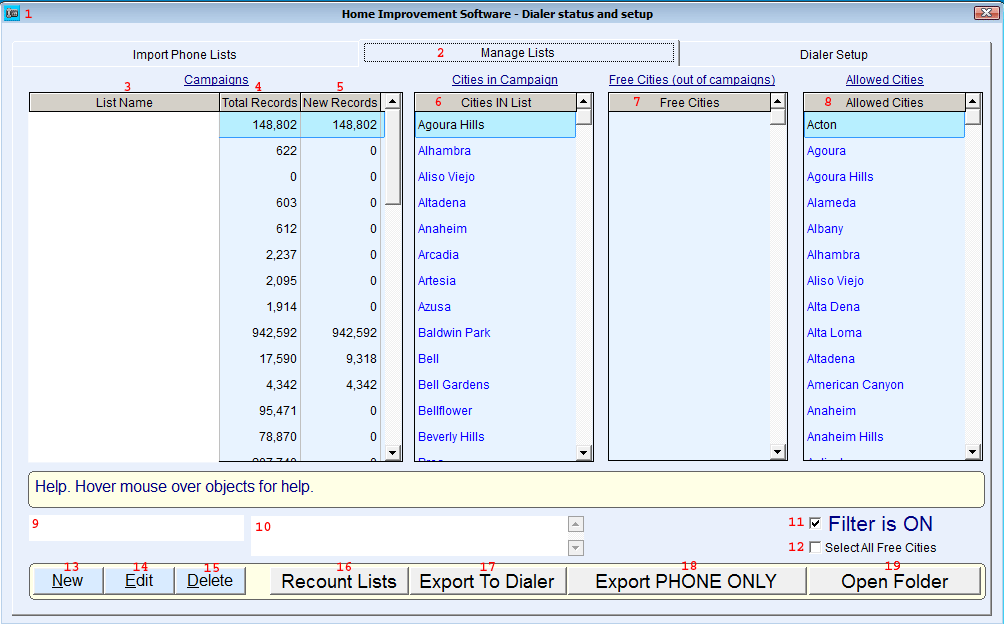This screenshot has width=1004, height=624.
Task: Select American Canyon in the Allowed Cities list
Action: click(x=884, y=385)
